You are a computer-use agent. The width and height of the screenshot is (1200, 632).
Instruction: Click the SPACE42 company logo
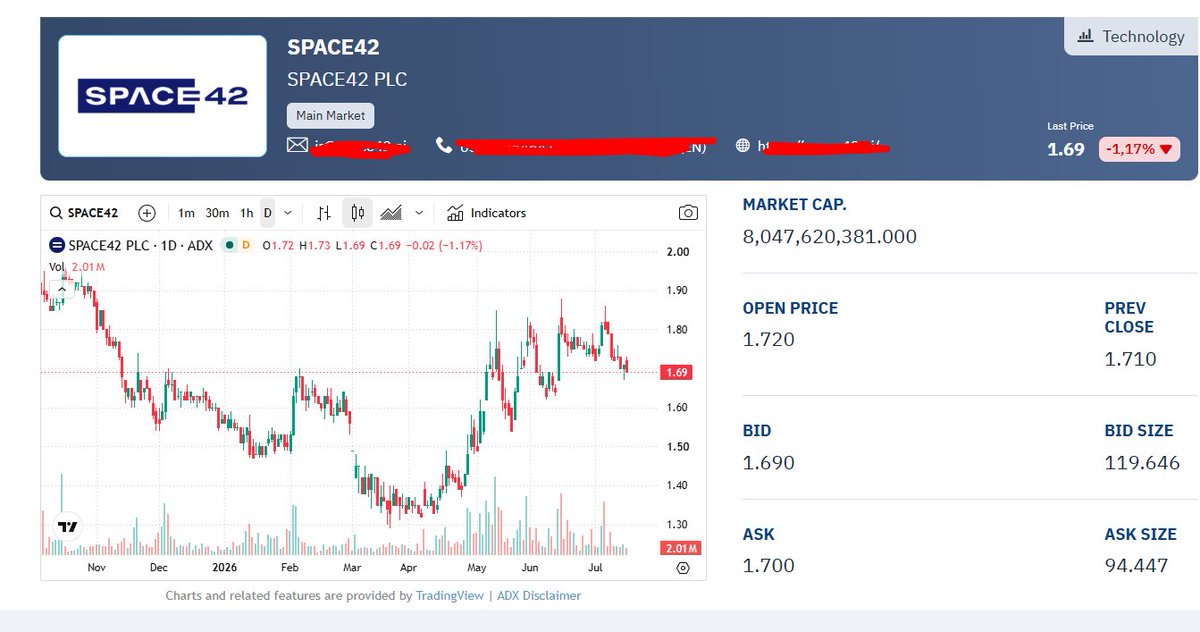pos(163,96)
